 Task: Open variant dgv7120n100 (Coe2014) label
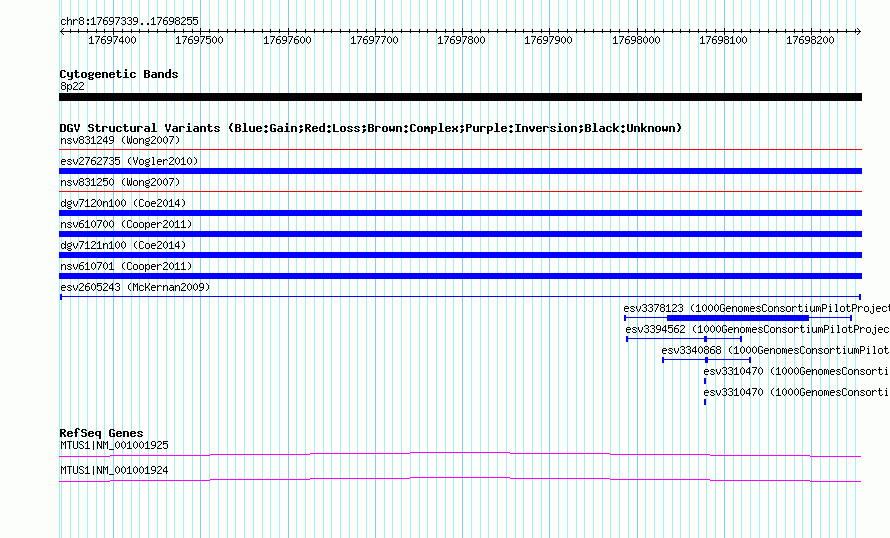[x=123, y=203]
